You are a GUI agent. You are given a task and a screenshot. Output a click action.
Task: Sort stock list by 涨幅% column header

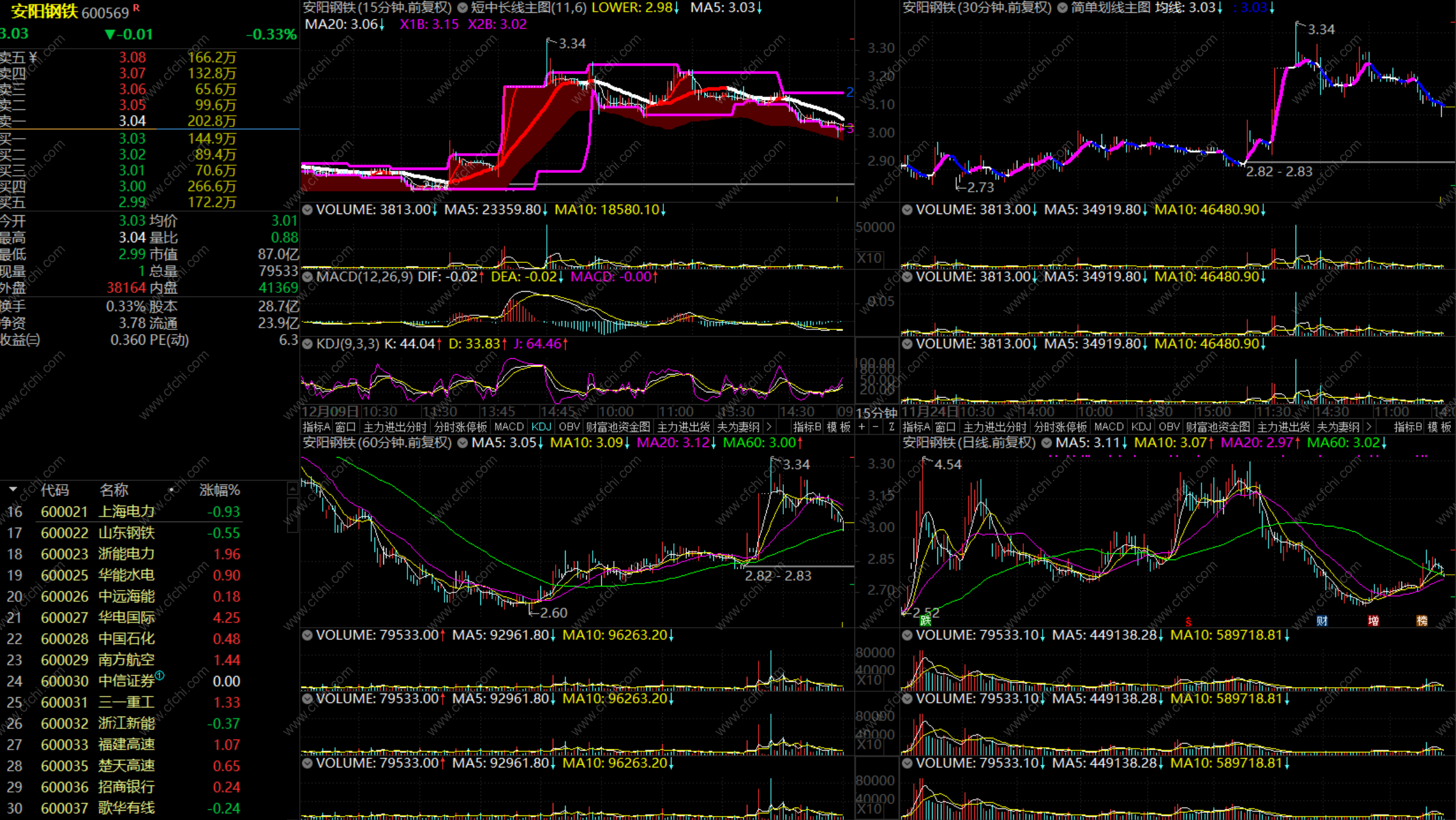pyautogui.click(x=219, y=490)
